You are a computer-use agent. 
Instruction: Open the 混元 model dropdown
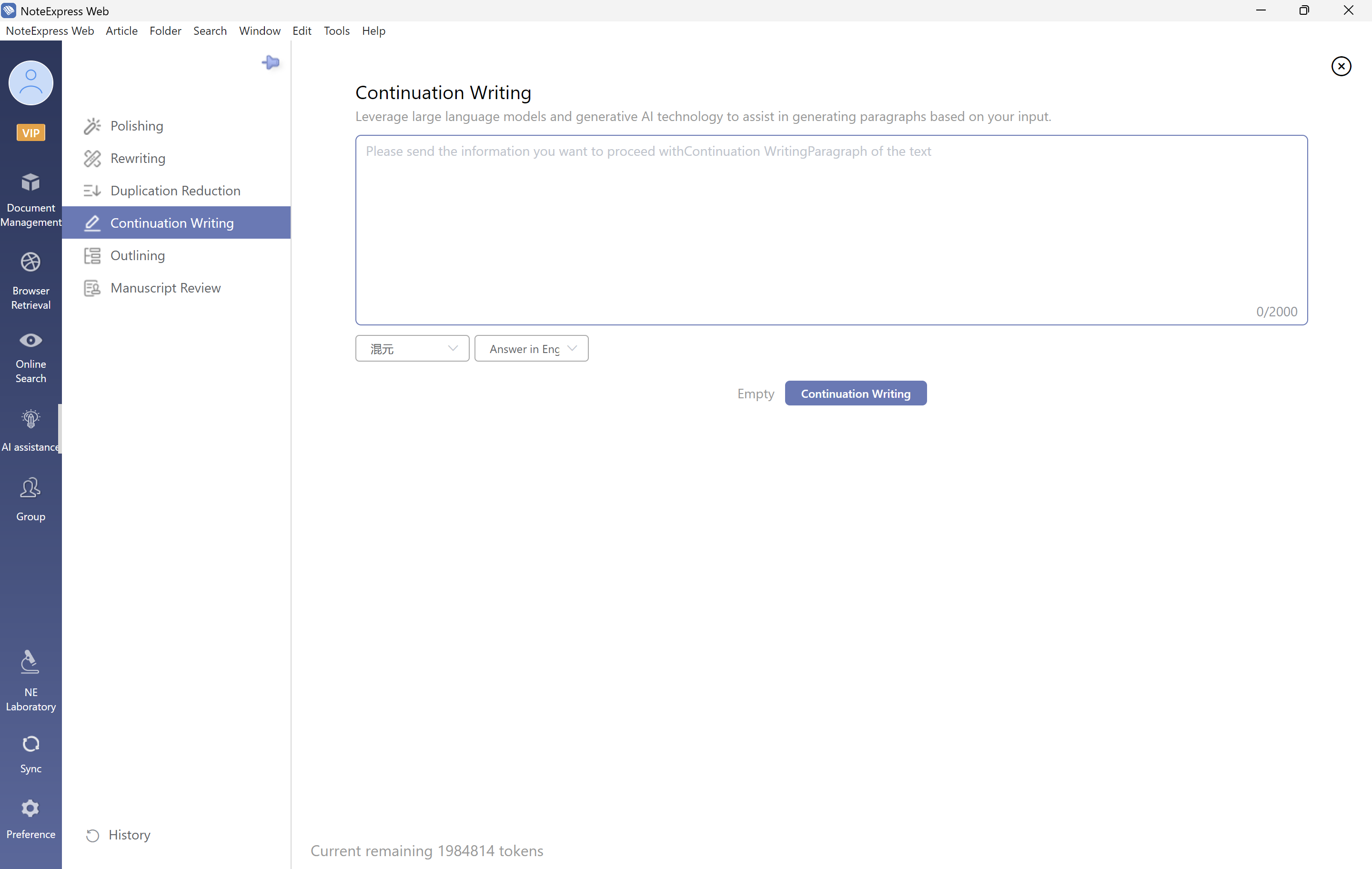pos(413,349)
